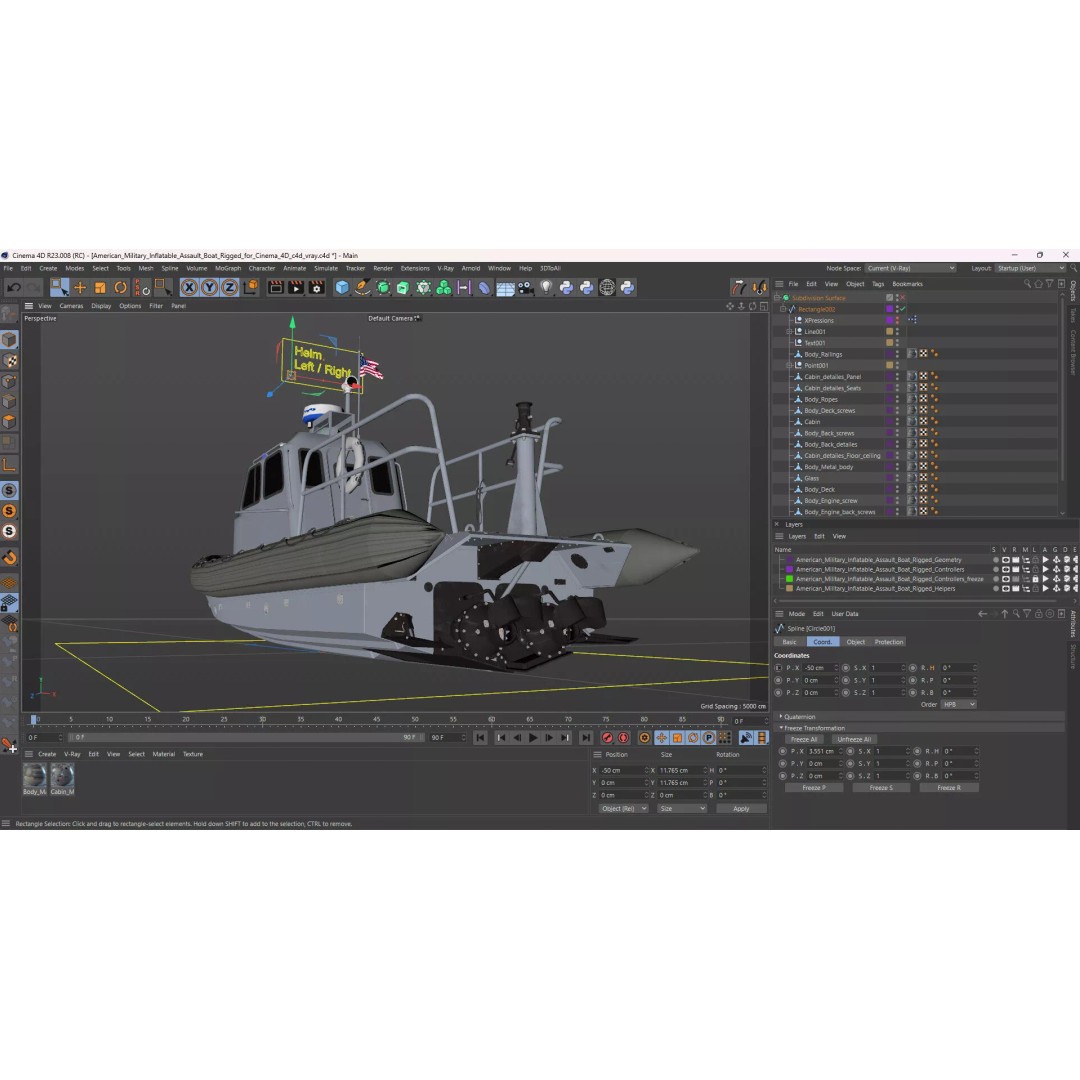
Task: Click the Enable Snap magnet icon
Action: (x=9, y=558)
